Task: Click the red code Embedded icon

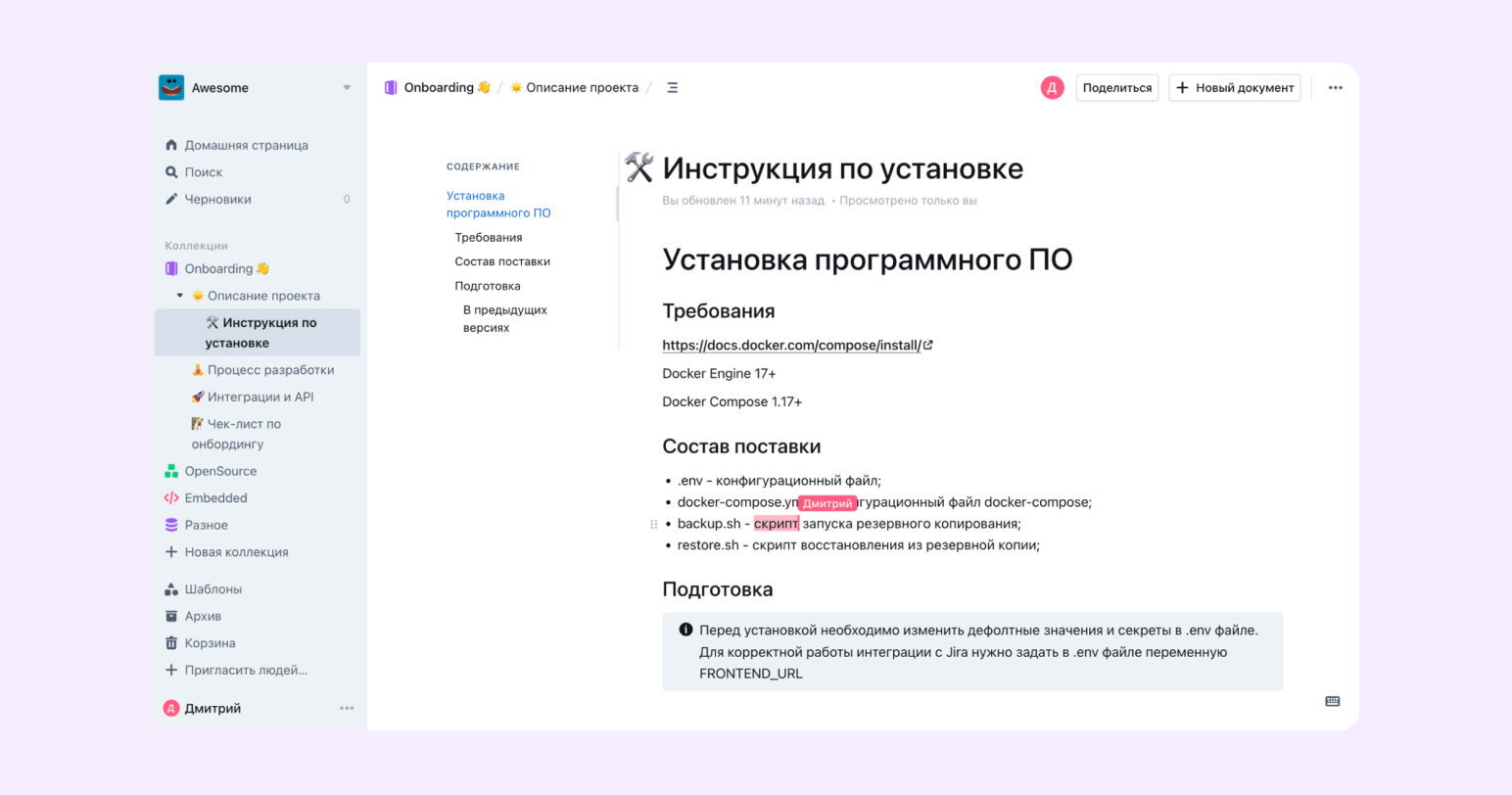Action: (x=171, y=498)
